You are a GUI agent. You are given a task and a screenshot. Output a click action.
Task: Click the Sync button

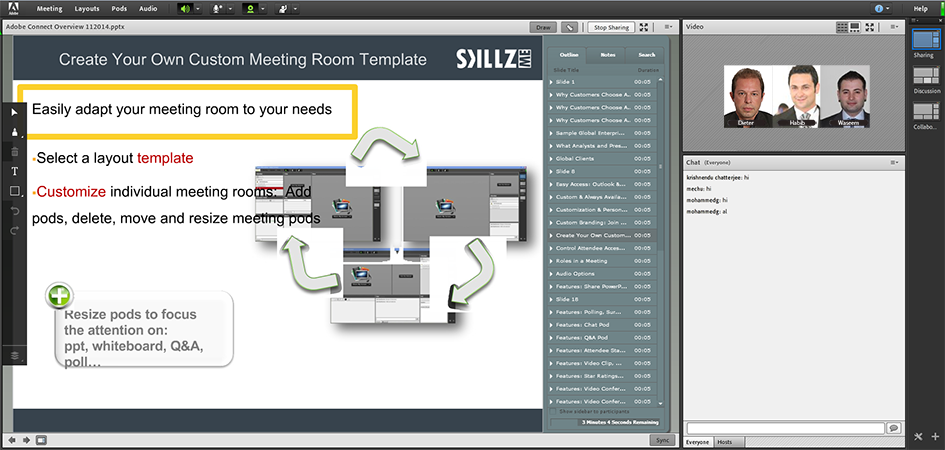pos(662,440)
